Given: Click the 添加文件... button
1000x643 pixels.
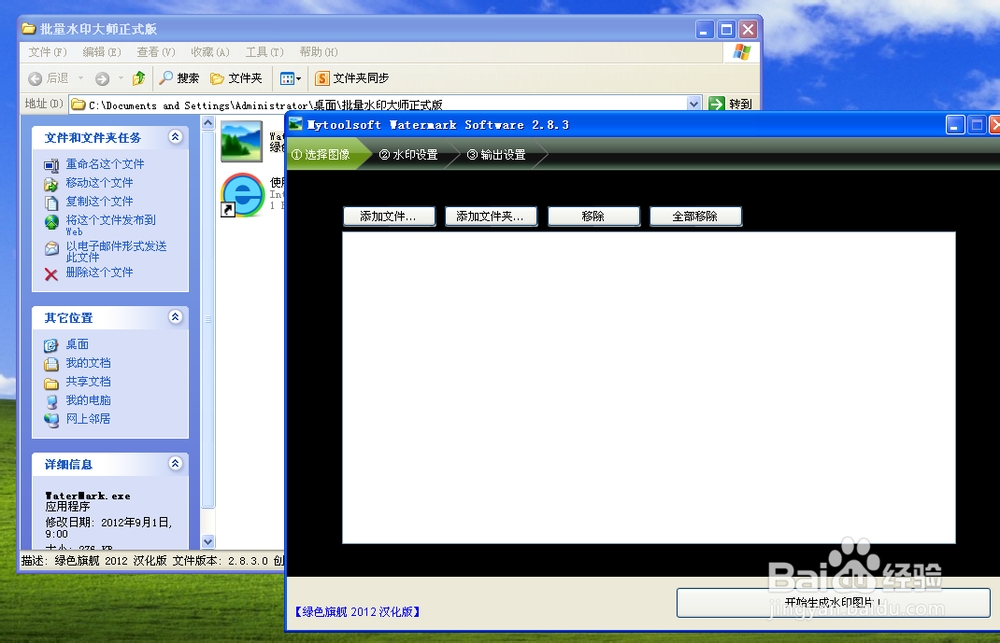Looking at the screenshot, I should [389, 216].
